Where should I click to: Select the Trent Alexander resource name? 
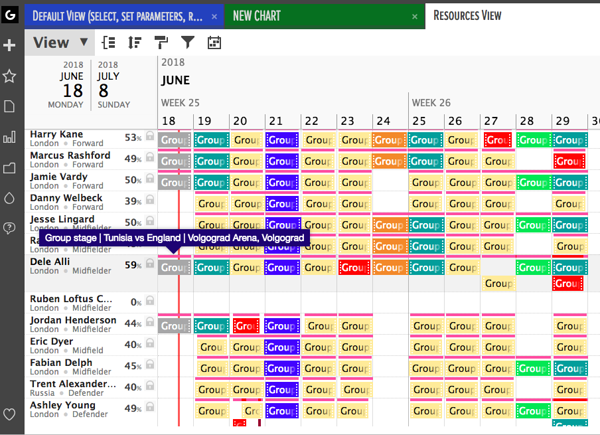73,383
